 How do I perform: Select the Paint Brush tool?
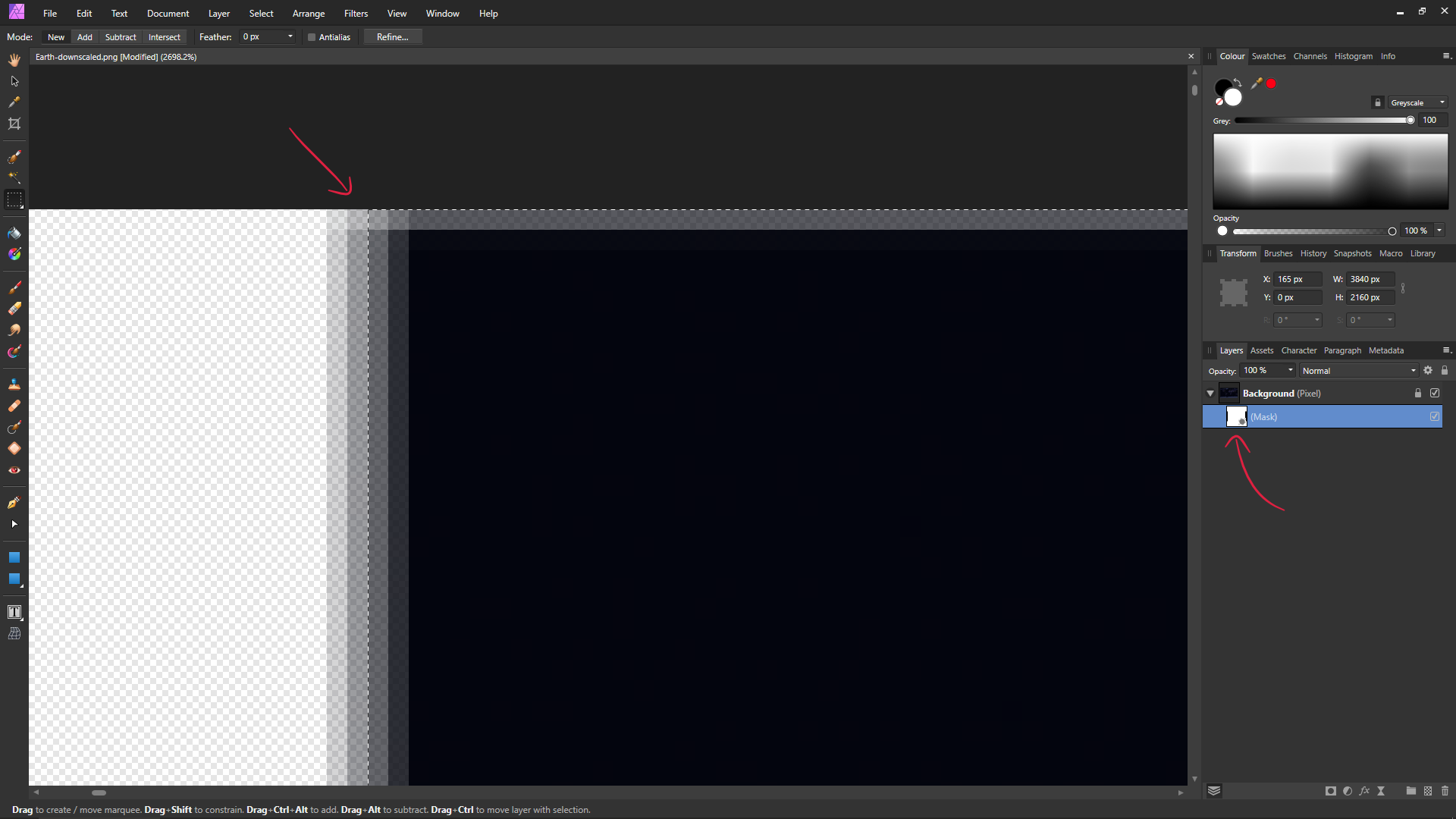[14, 287]
